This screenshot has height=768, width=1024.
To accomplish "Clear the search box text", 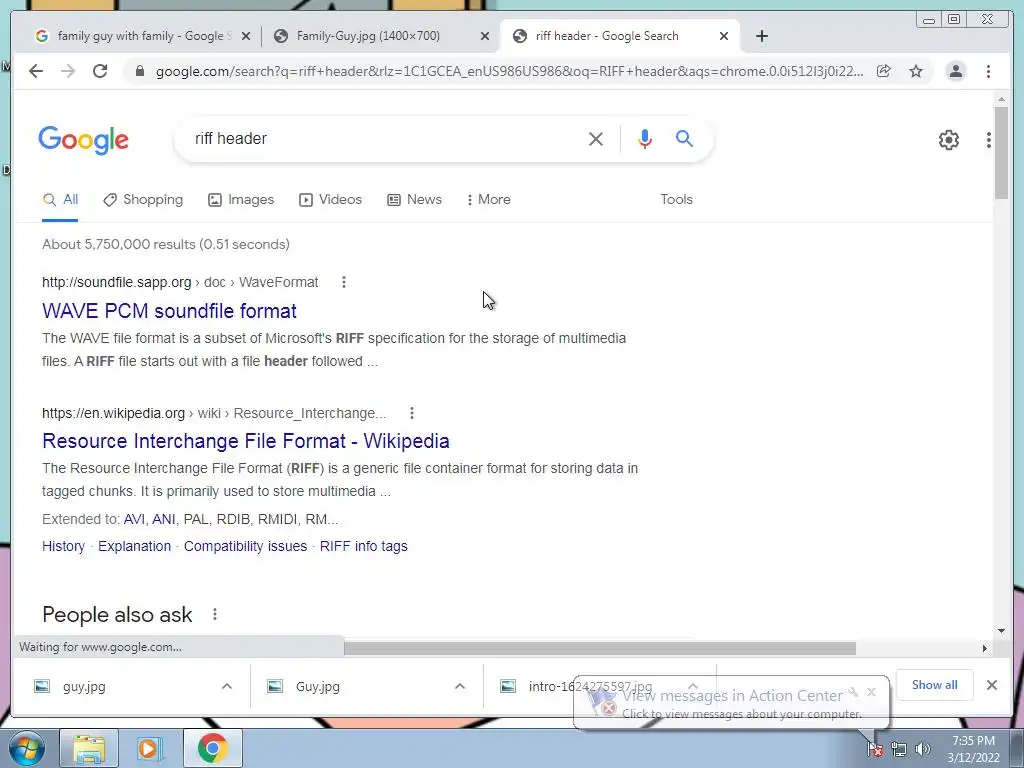I will (x=596, y=138).
